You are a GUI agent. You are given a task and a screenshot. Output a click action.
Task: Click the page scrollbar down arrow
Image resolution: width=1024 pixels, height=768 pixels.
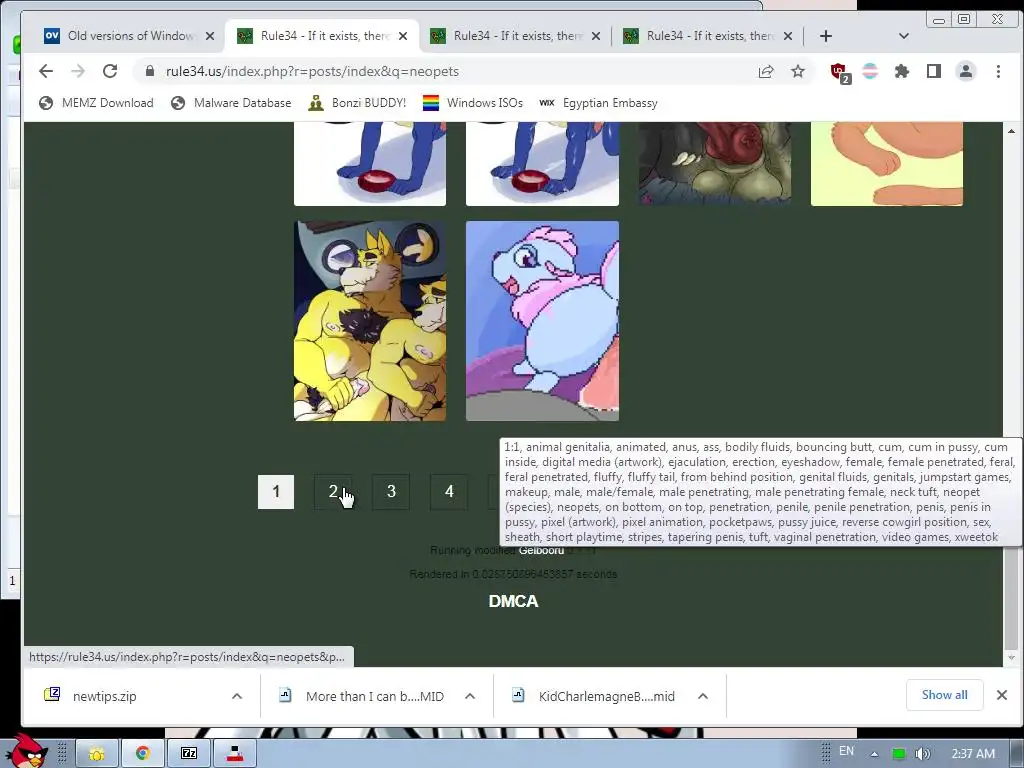click(1011, 658)
